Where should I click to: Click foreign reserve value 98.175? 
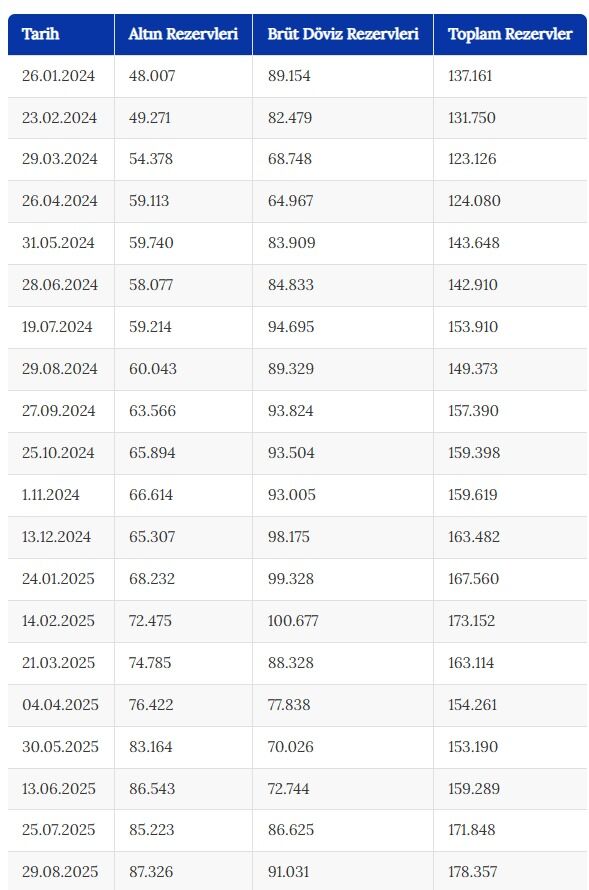pyautogui.click(x=288, y=537)
